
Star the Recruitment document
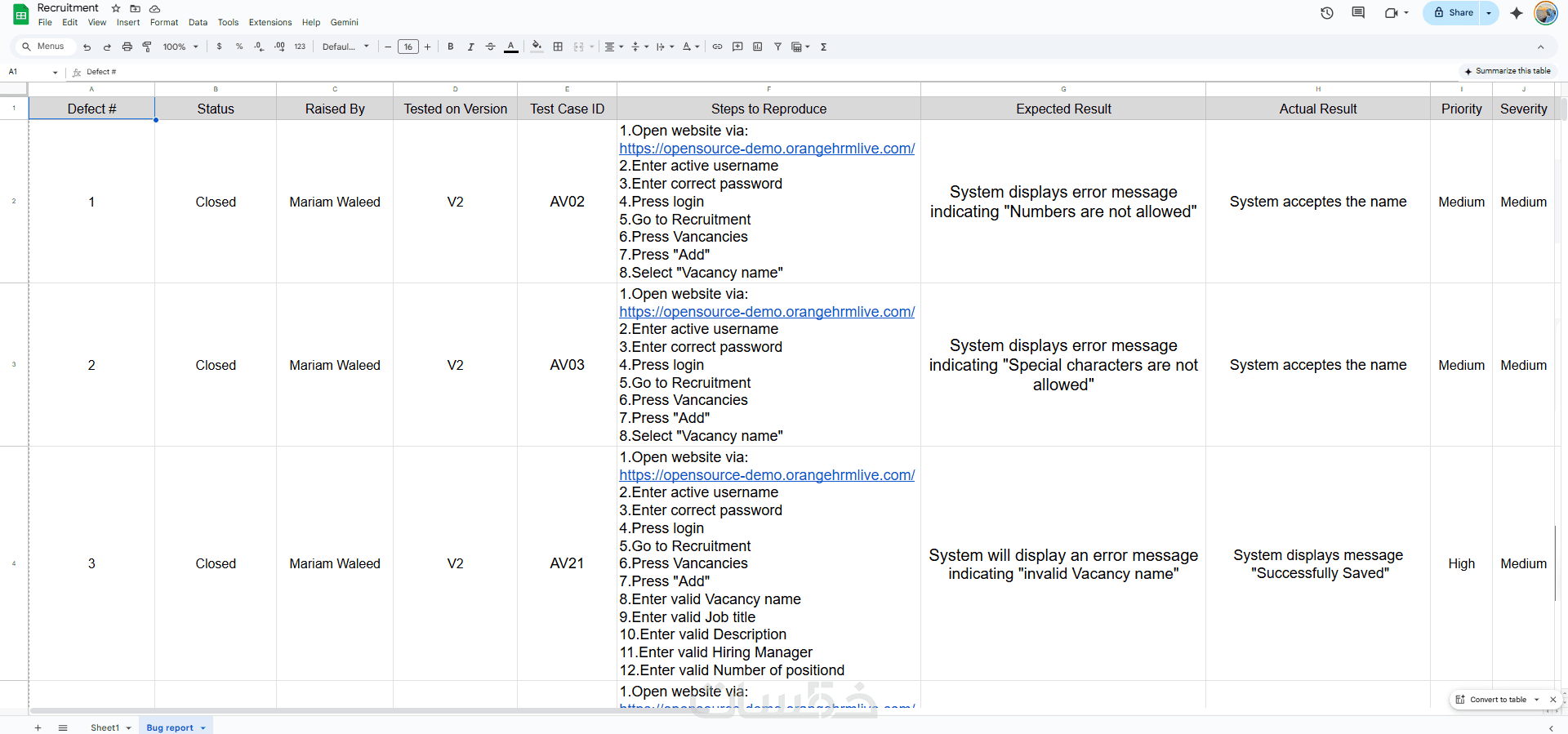tap(116, 8)
